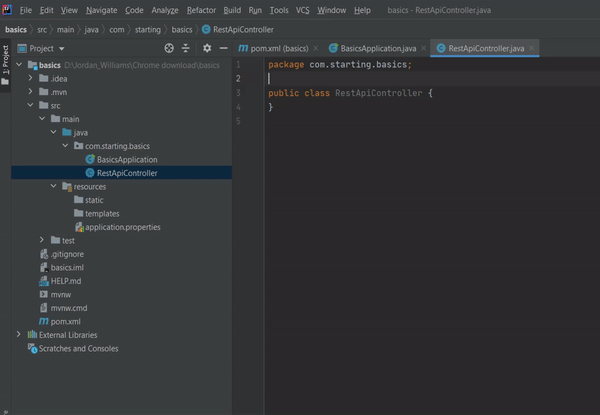Expand the .idea folder
This screenshot has height=415, width=600.
point(30,78)
